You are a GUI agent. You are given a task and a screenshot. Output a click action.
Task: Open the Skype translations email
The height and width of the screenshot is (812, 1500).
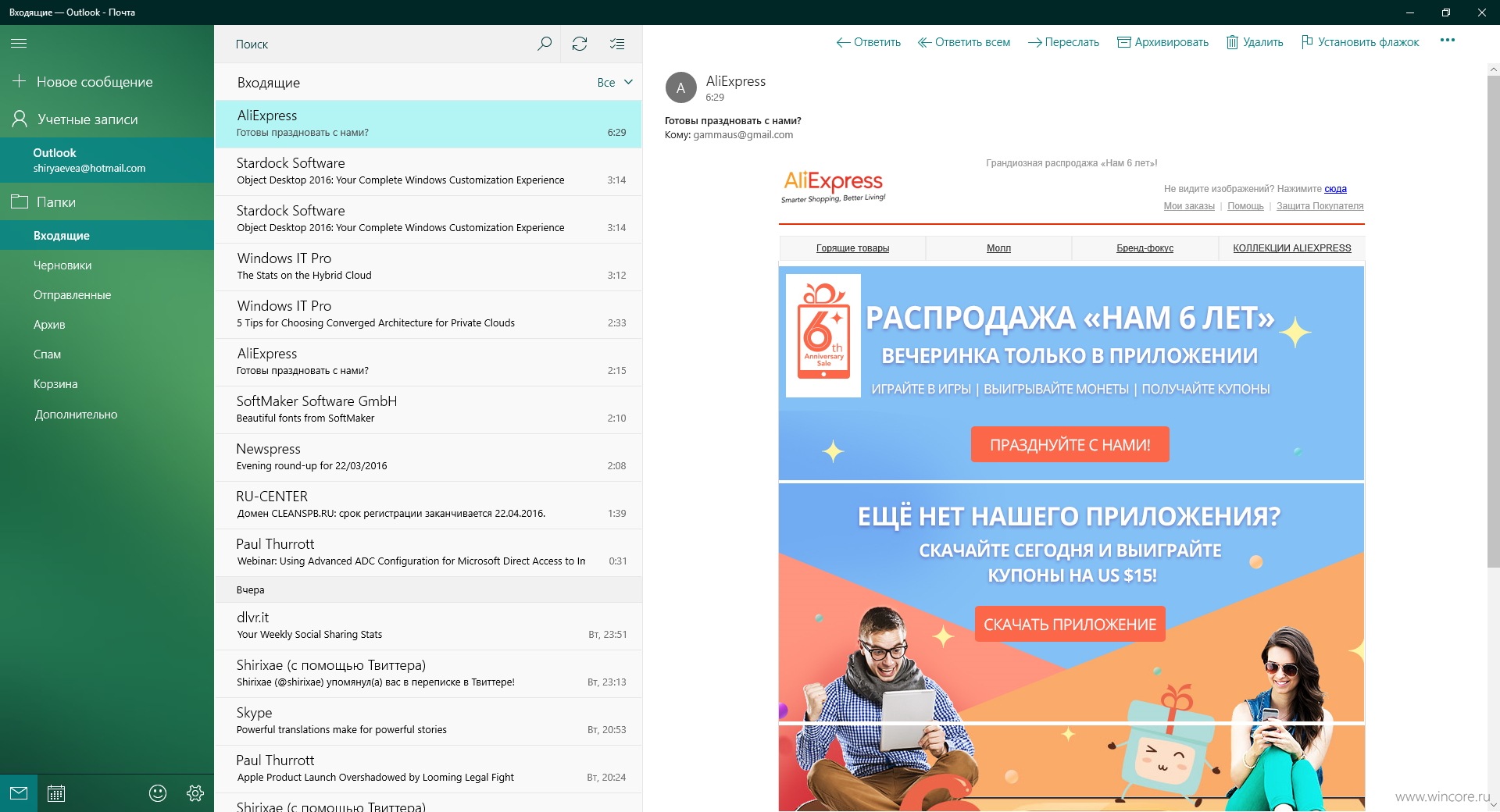(x=428, y=721)
